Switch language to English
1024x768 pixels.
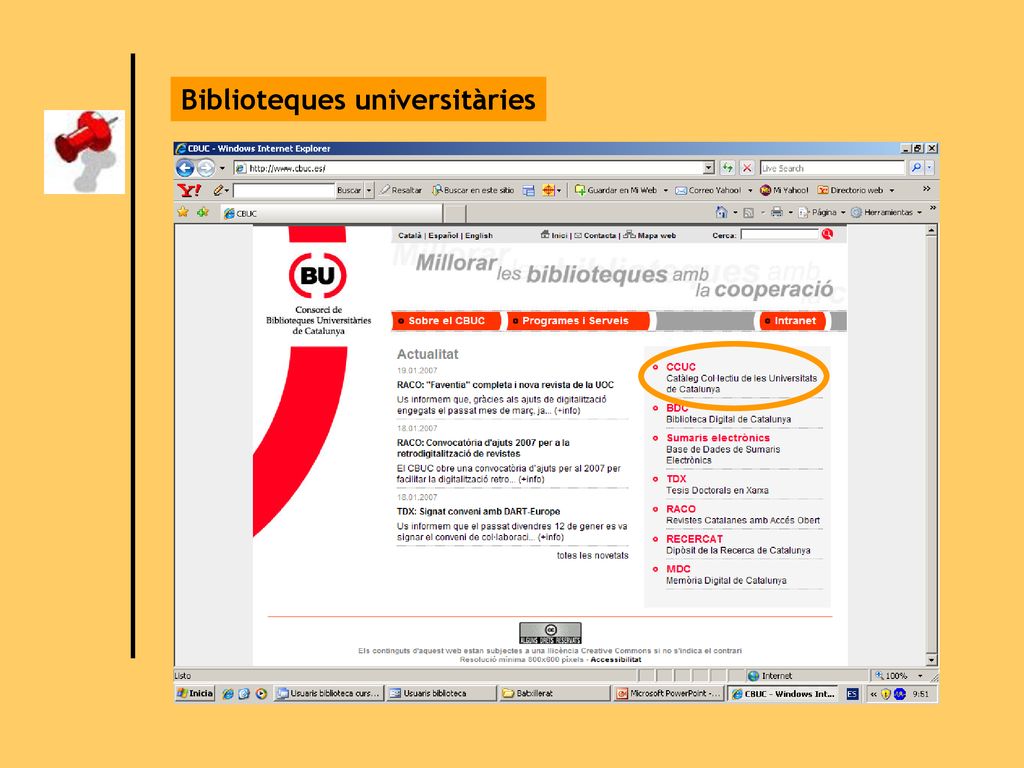click(x=479, y=235)
